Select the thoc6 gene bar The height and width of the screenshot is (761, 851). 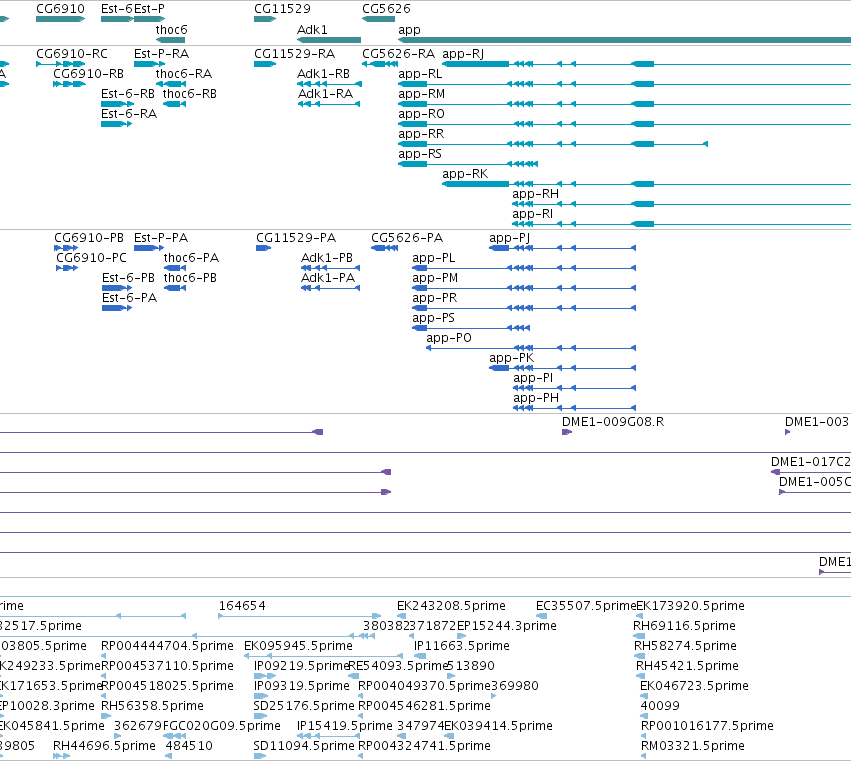tap(170, 40)
